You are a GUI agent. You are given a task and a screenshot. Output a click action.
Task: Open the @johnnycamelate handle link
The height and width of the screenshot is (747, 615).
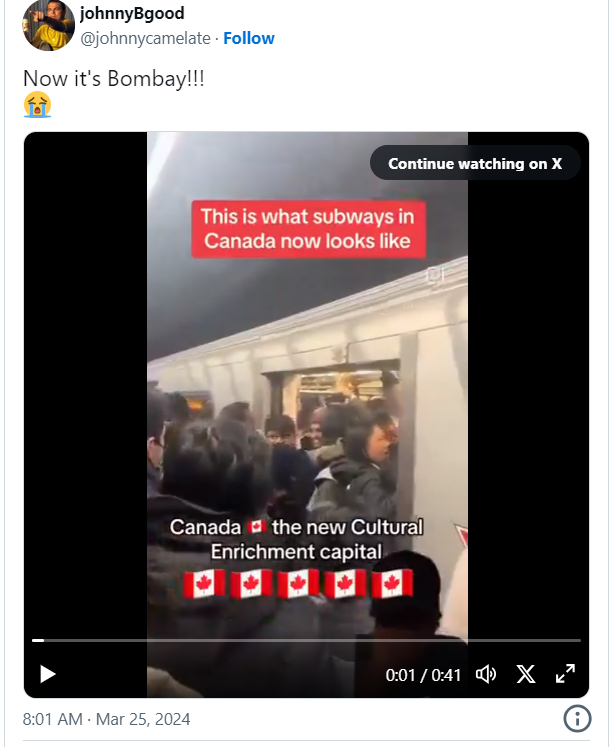(145, 38)
